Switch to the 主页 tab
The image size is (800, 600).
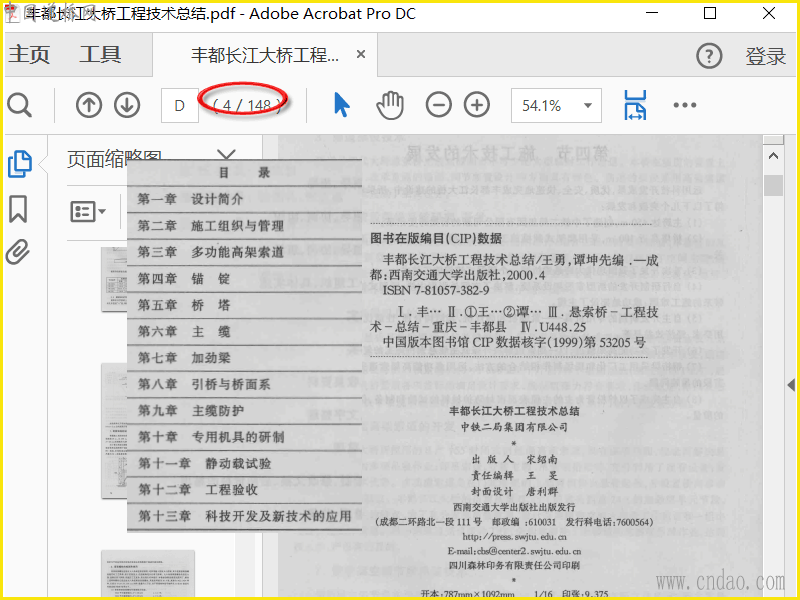pos(29,54)
